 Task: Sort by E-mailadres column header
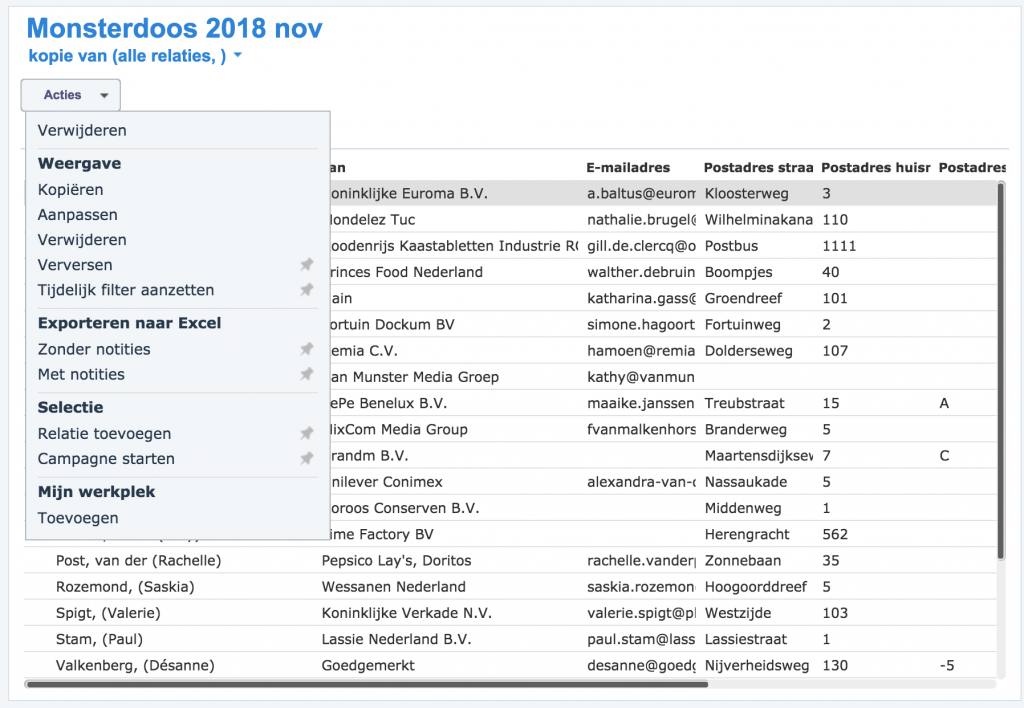tap(628, 167)
